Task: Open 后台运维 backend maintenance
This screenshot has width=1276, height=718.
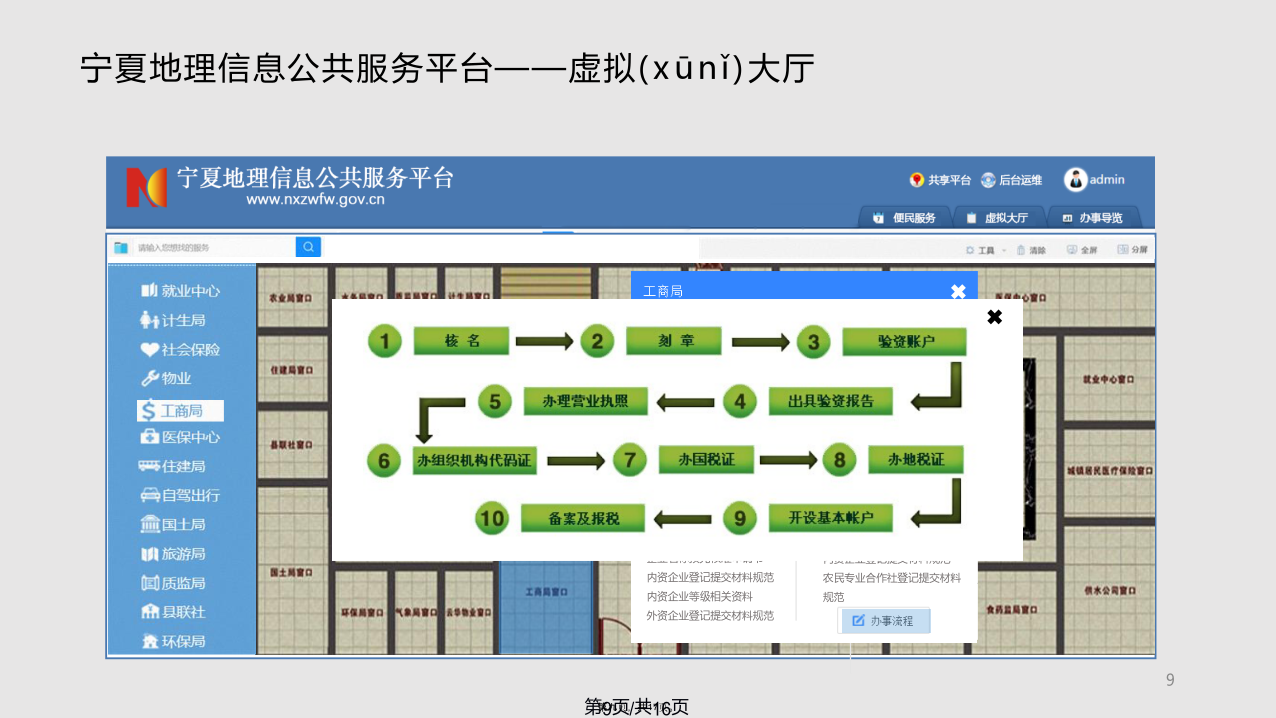Action: click(x=1011, y=180)
